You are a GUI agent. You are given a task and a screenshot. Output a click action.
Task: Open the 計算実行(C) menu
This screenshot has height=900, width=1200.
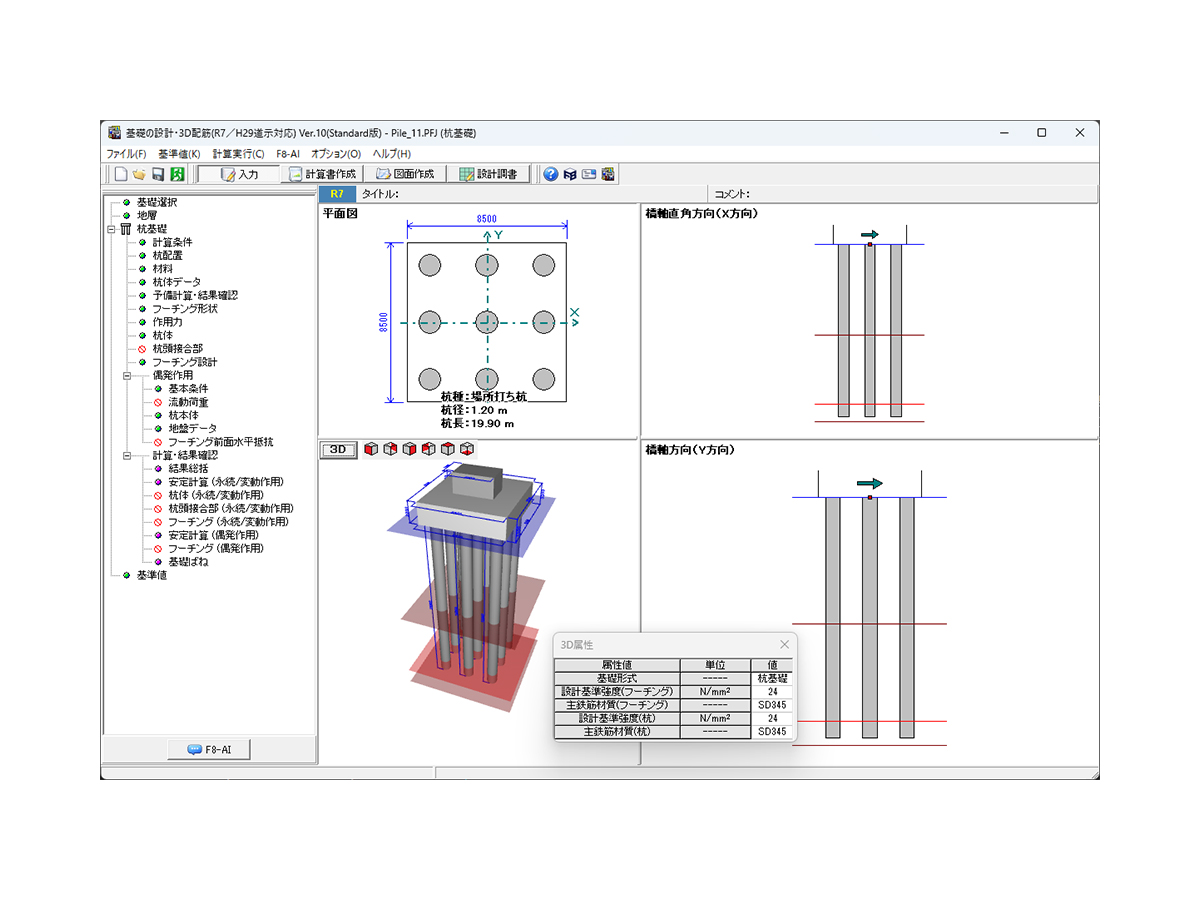(238, 154)
